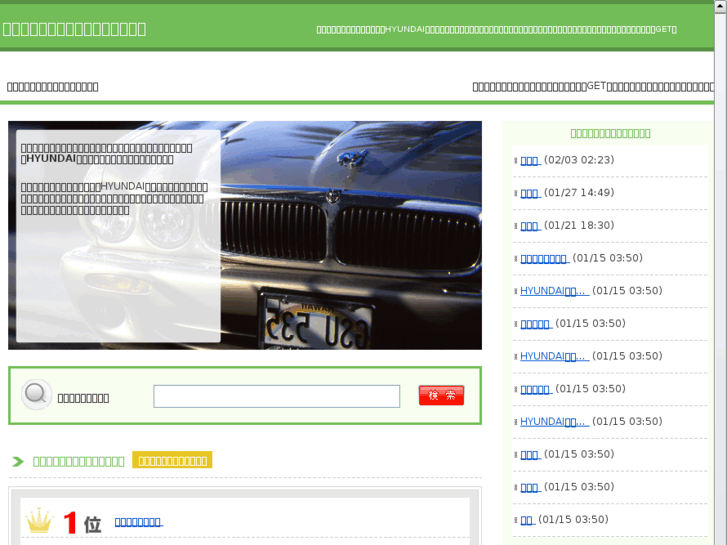Click the green sidebar heading text

coord(610,134)
